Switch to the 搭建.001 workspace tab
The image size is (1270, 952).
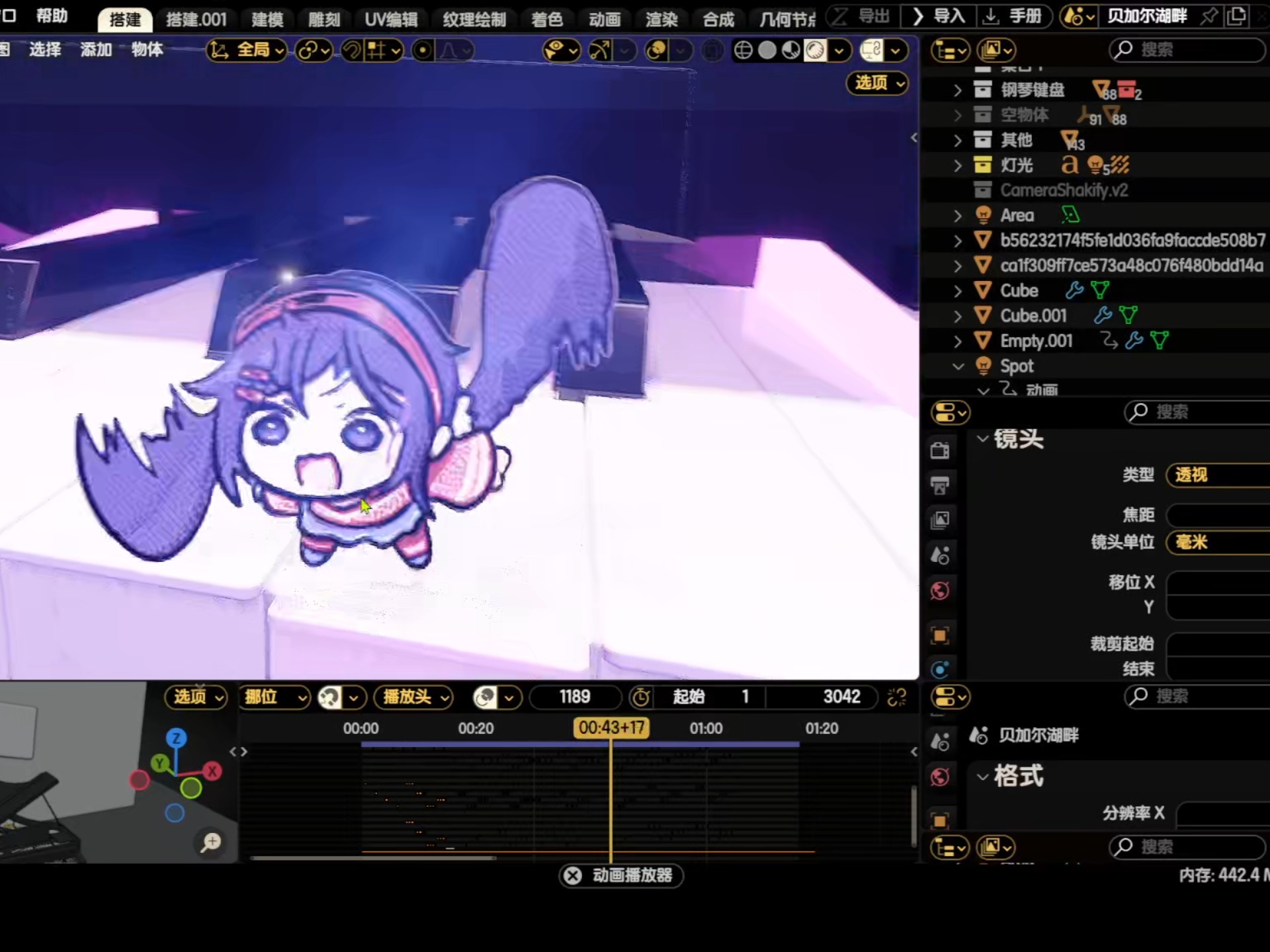click(x=196, y=20)
